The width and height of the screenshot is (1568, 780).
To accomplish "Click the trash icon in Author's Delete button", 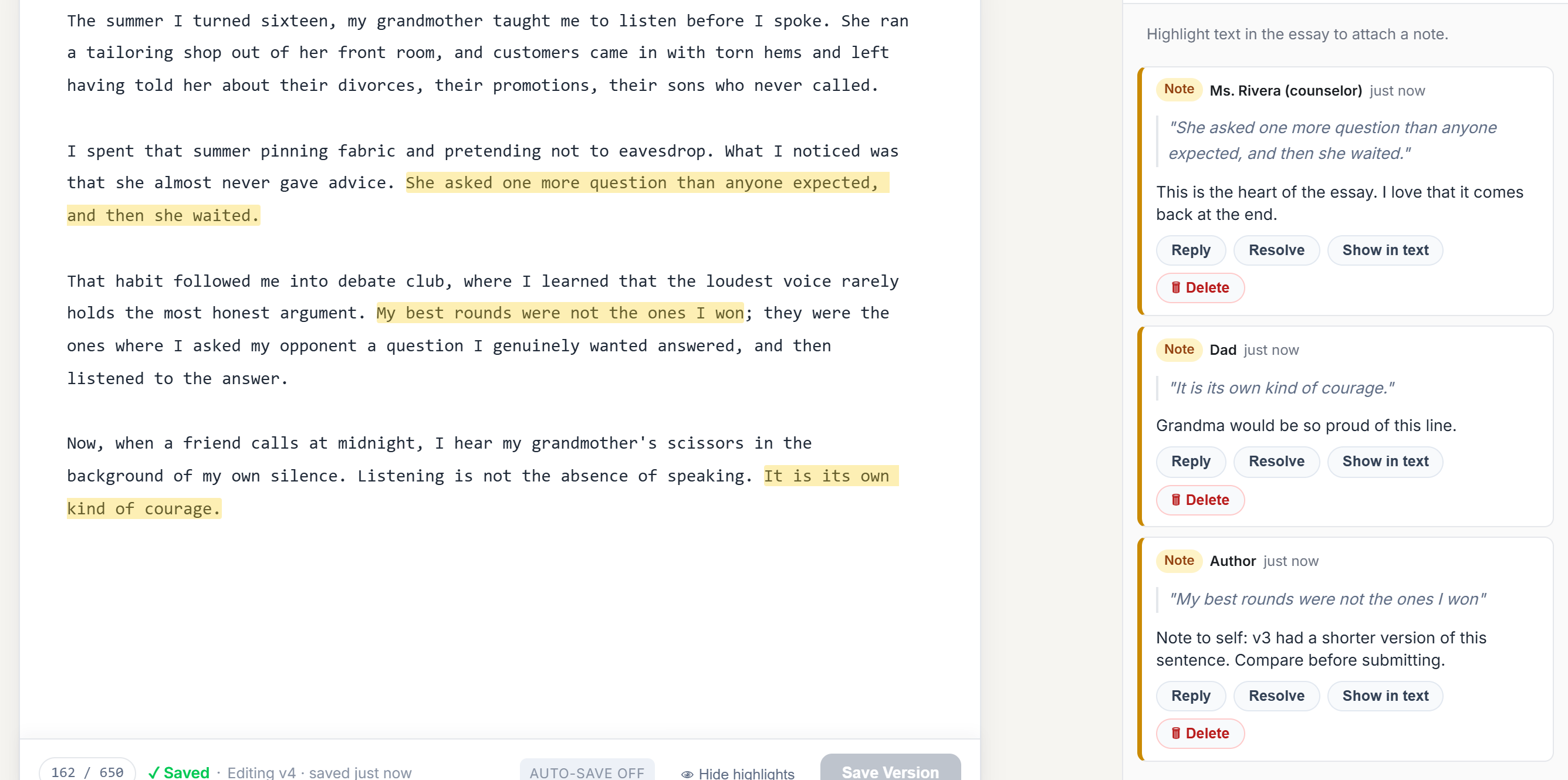I will [x=1176, y=733].
